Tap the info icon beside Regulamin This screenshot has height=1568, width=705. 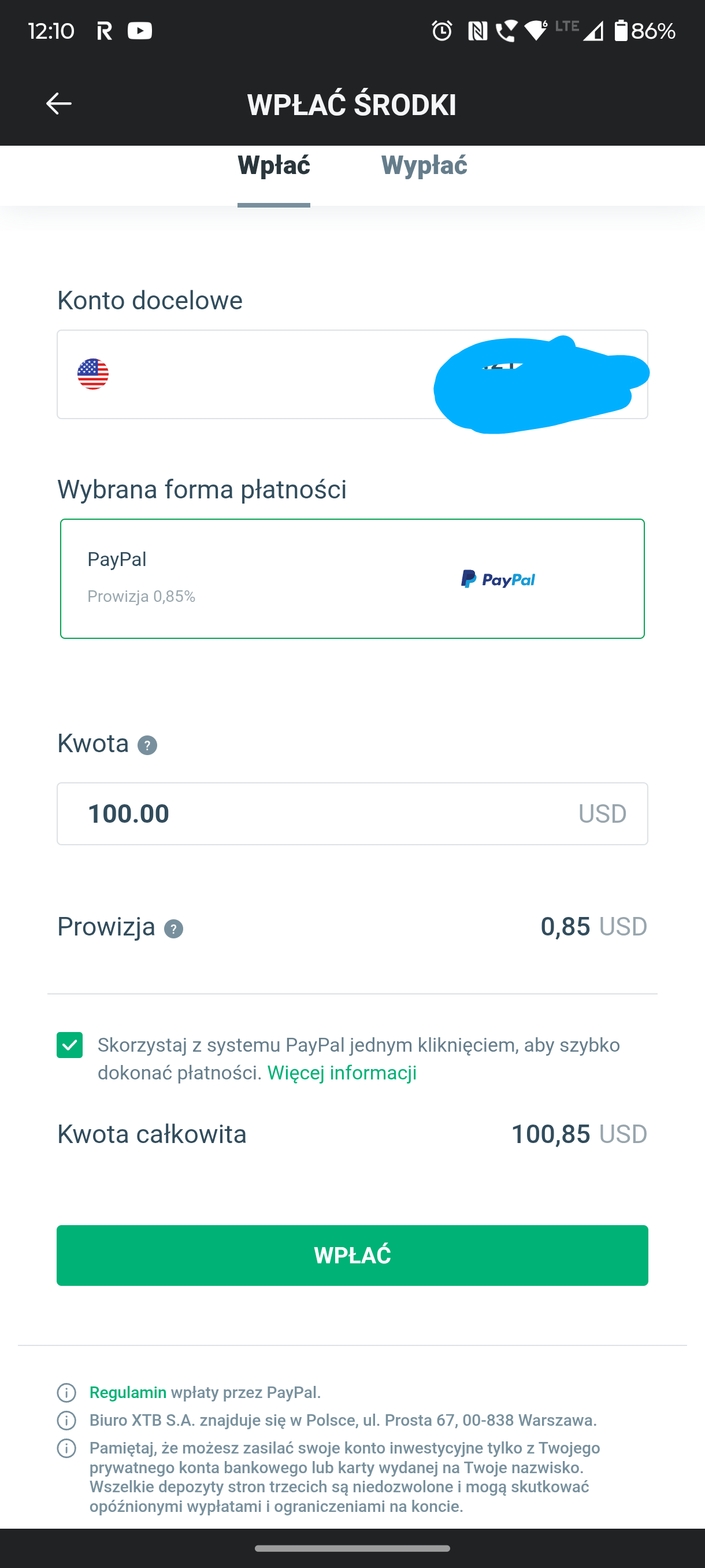(x=66, y=1393)
